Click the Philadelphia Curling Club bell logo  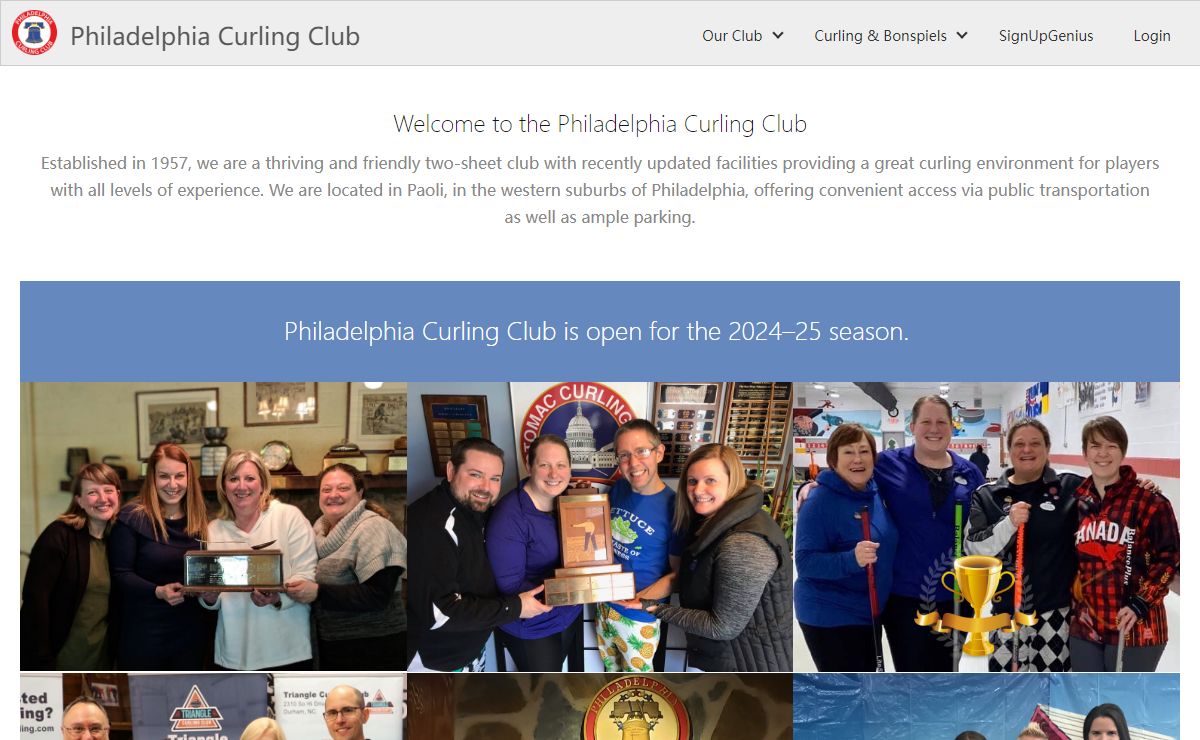pos(34,33)
